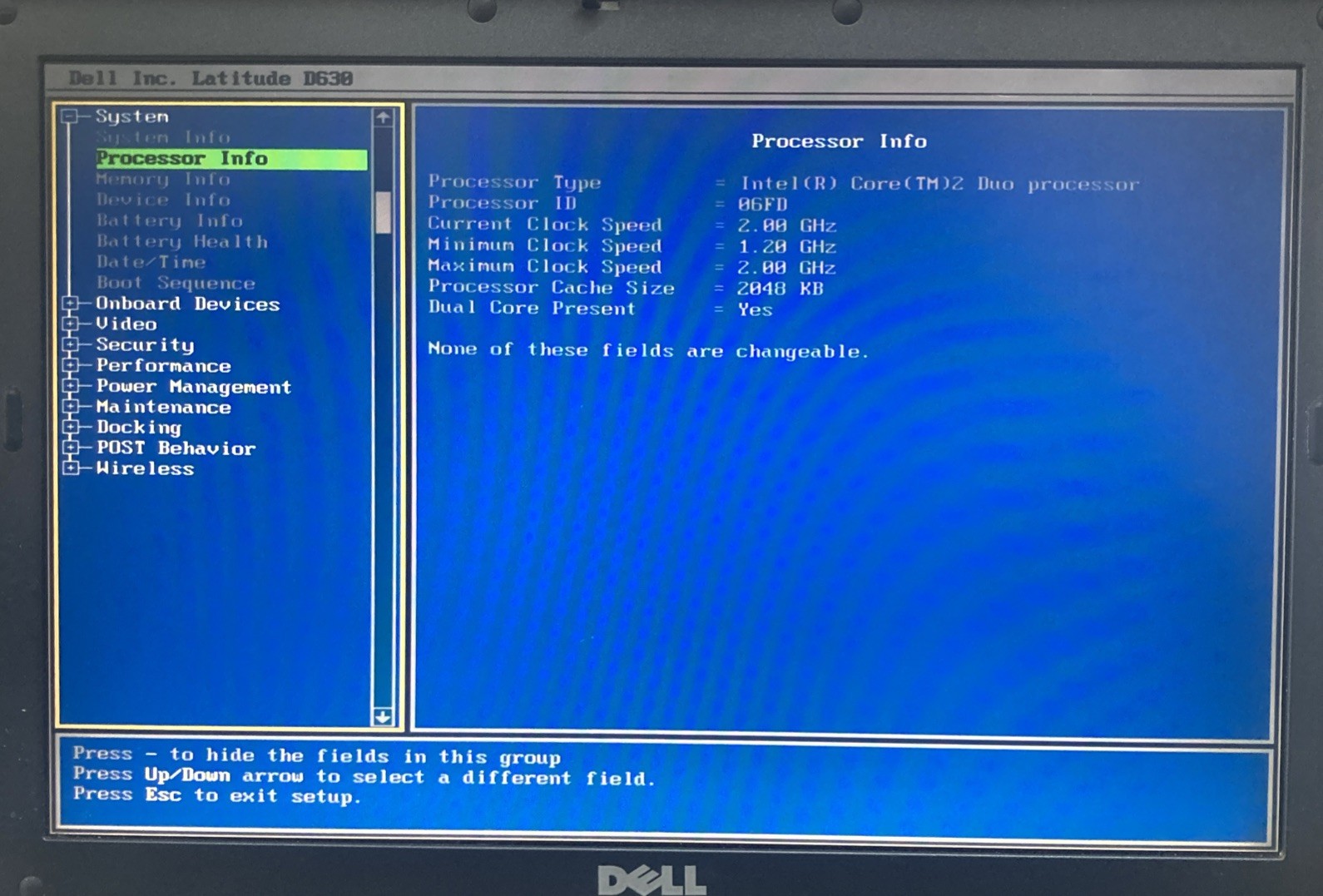
Task: Click the Dell Inc. Latitude D630 title
Action: pyautogui.click(x=211, y=79)
